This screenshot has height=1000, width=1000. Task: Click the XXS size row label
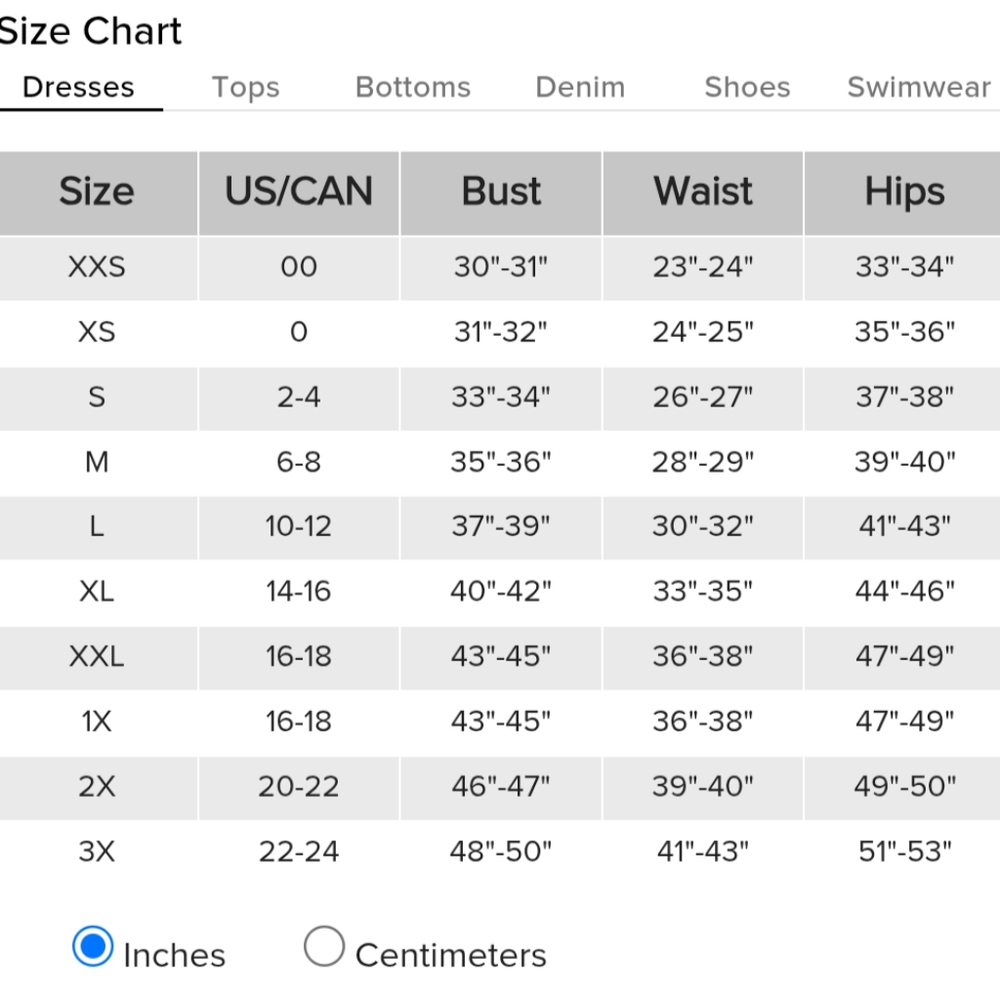coord(96,267)
